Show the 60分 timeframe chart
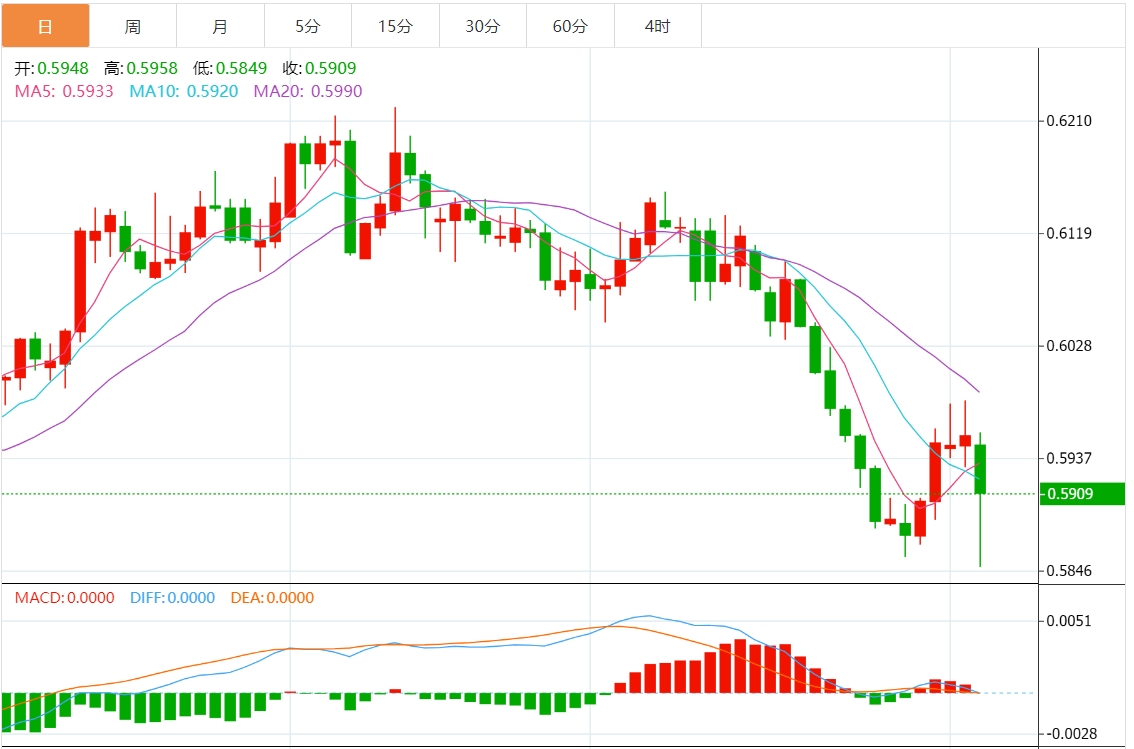 pos(570,26)
